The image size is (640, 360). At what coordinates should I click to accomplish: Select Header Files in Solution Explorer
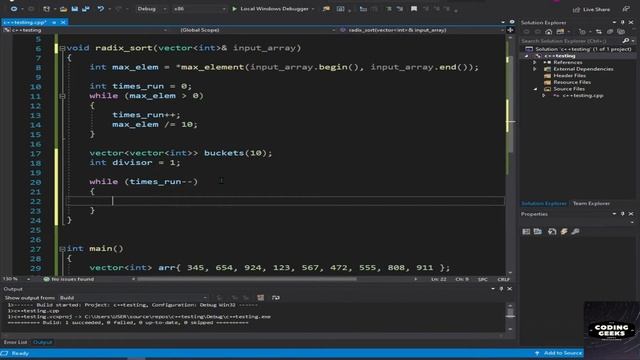[569, 76]
